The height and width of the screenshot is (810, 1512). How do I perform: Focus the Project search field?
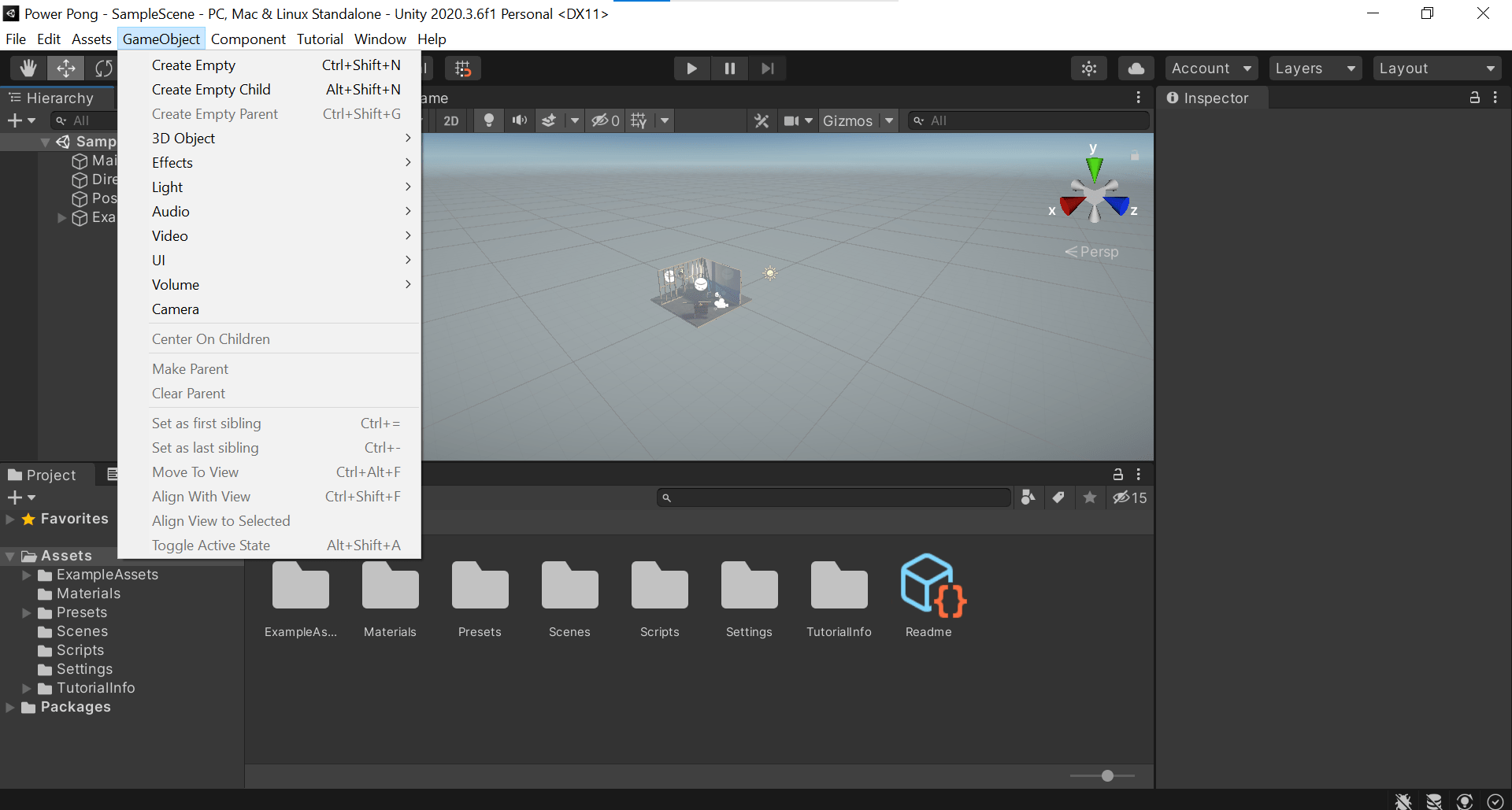point(834,497)
